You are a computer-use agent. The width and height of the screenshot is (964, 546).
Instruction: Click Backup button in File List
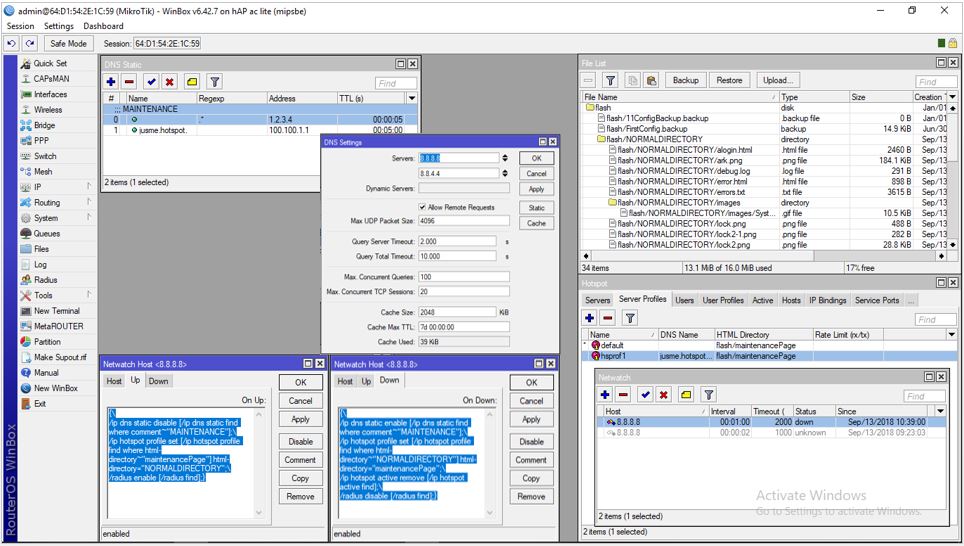[x=685, y=81]
